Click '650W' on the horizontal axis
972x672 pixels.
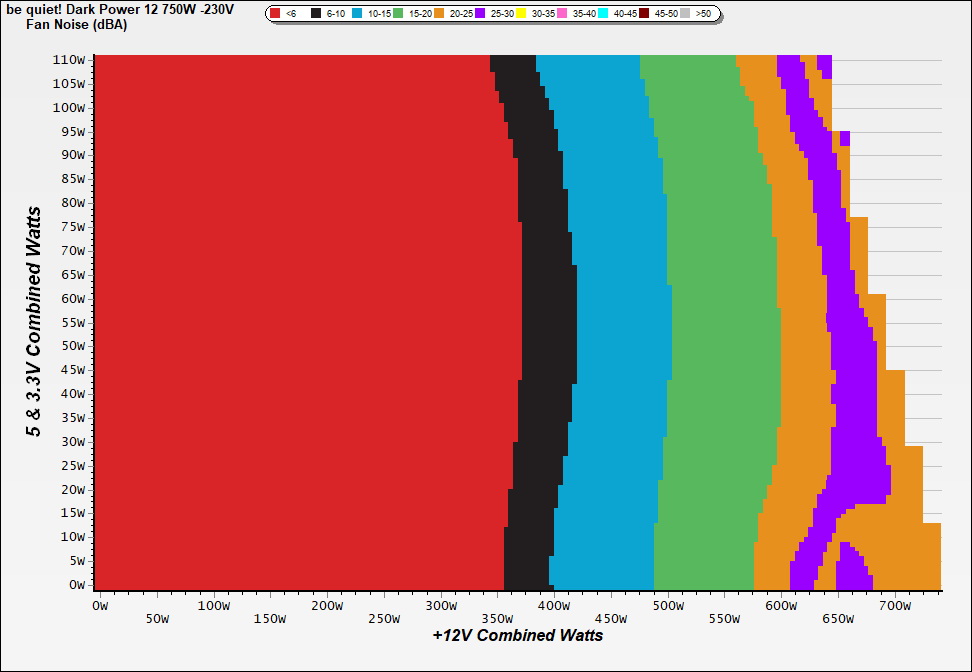837,619
